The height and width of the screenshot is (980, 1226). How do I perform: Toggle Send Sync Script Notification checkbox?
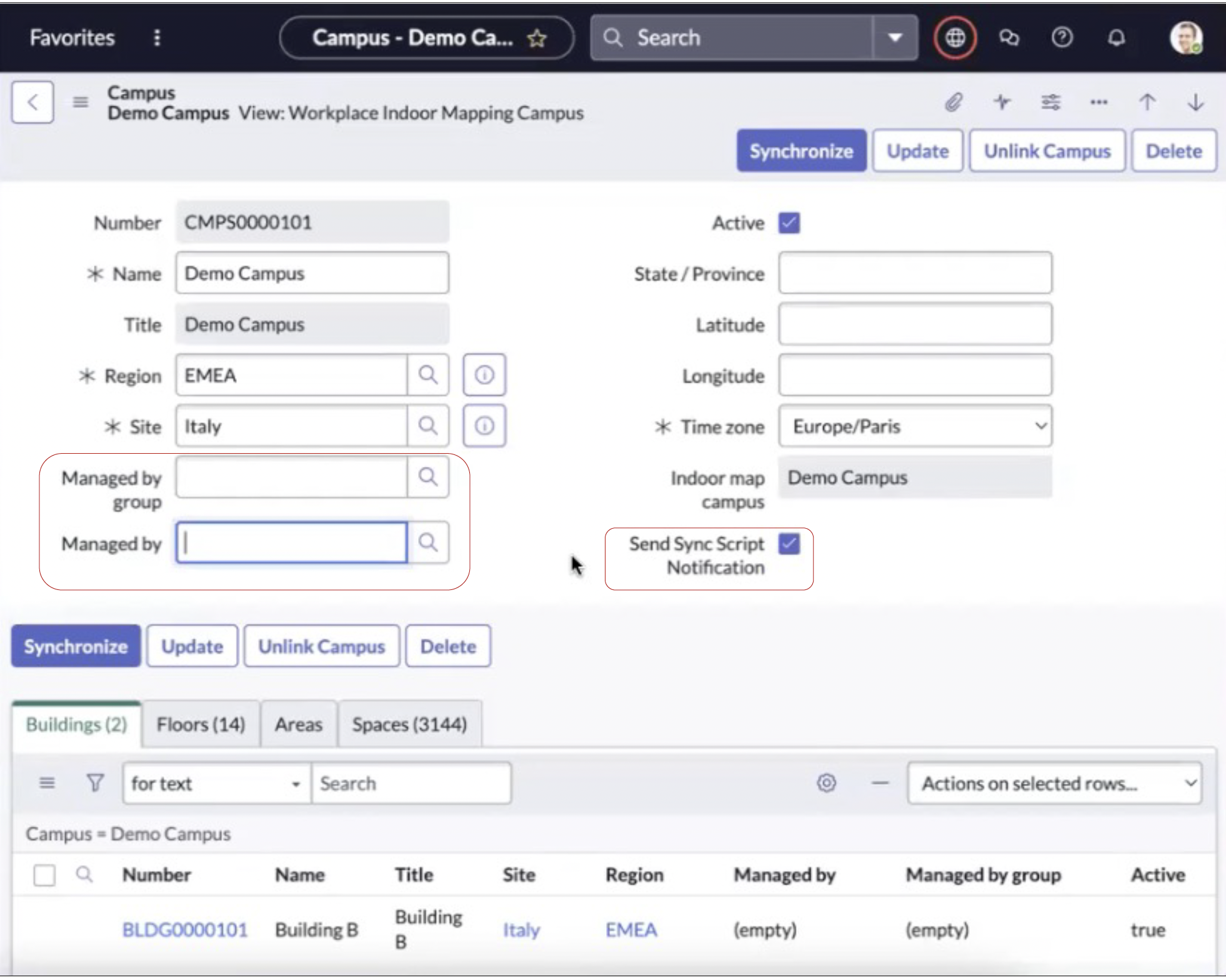(x=789, y=544)
